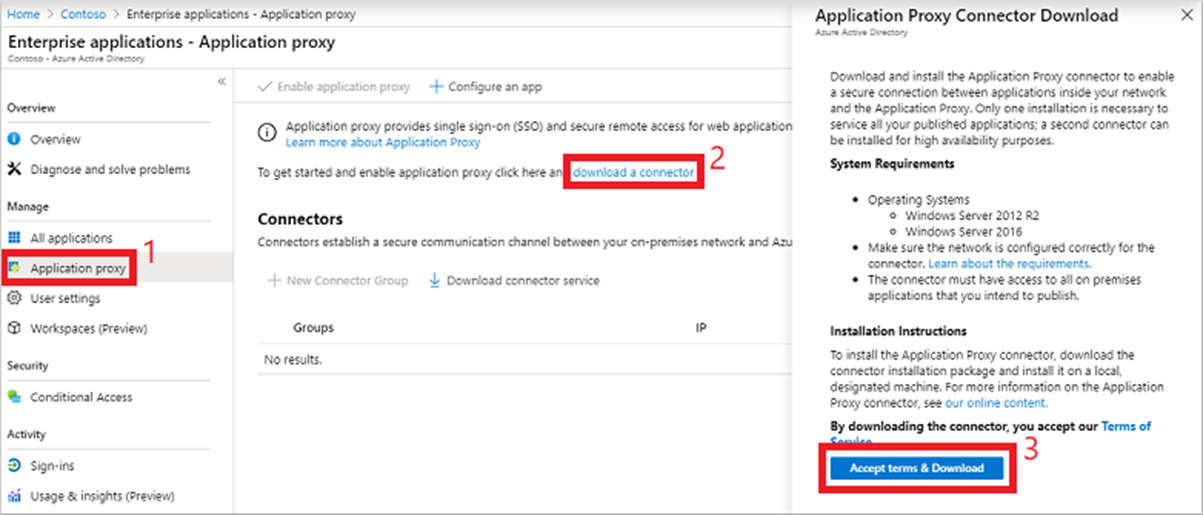Screen dimensions: 1203x515
Task: Click the Installation Instructions heading
Action: (x=898, y=330)
